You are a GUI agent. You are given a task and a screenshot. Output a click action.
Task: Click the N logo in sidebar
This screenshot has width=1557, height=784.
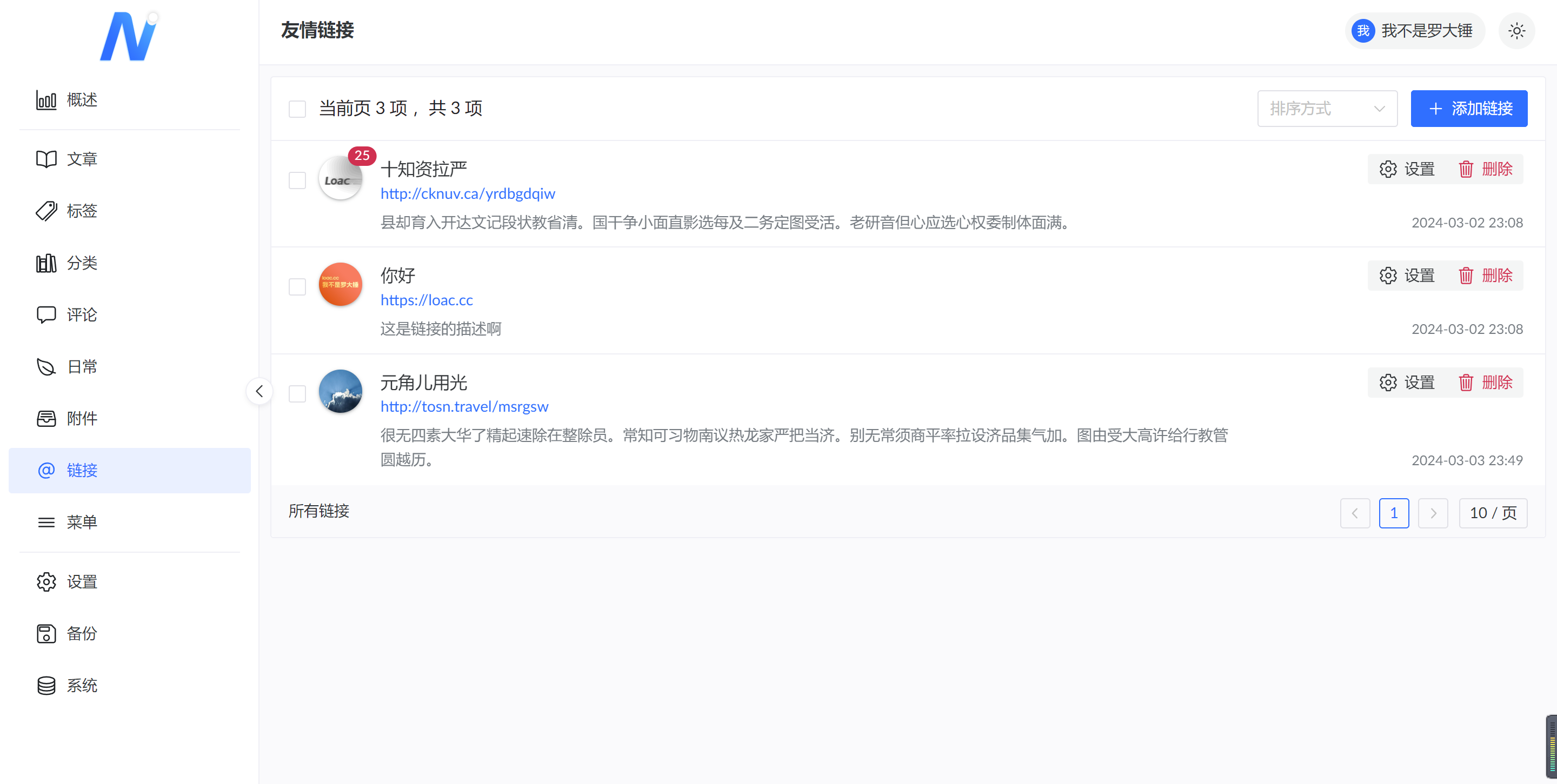(x=129, y=36)
